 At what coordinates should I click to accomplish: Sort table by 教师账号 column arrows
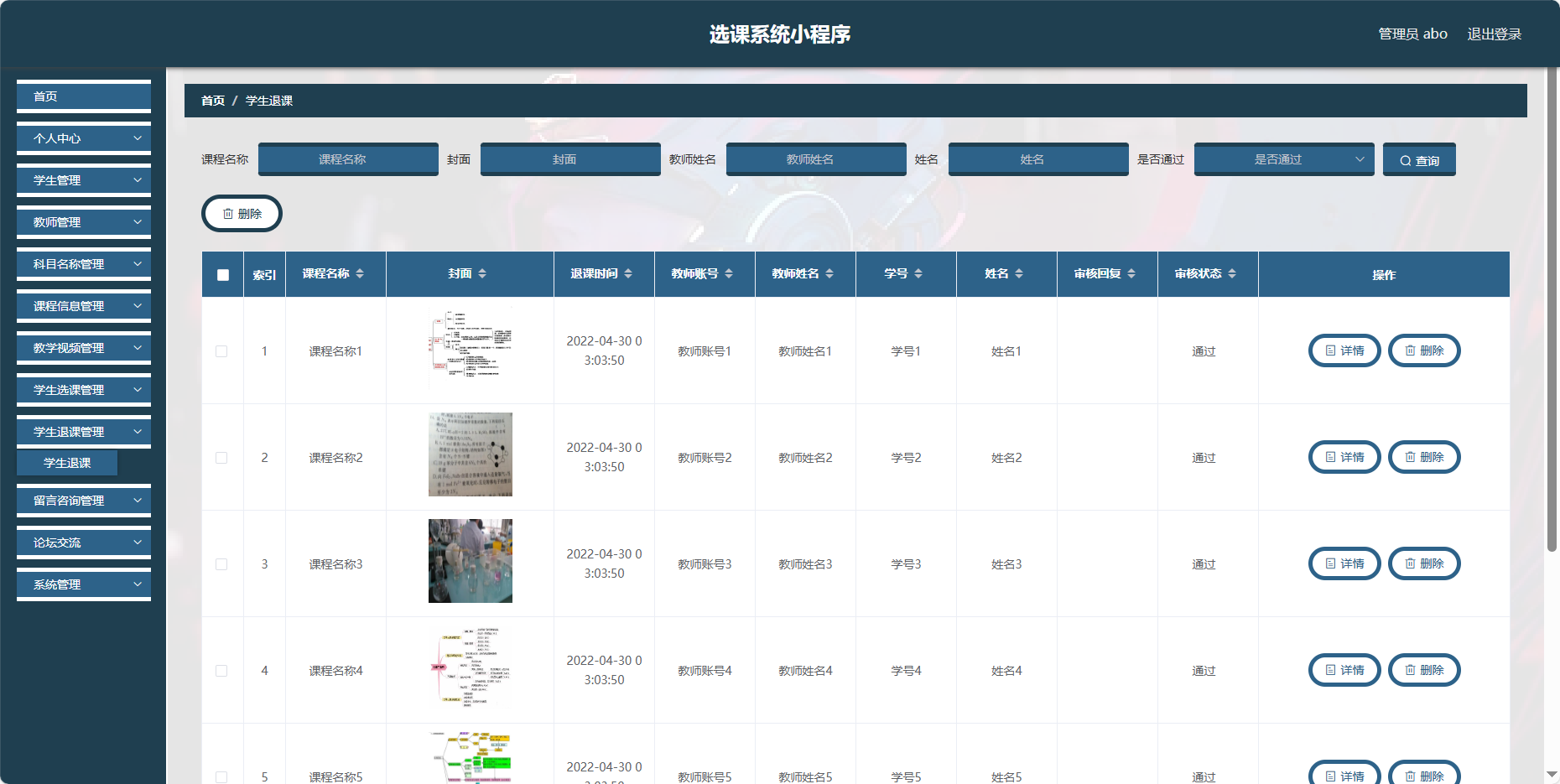(729, 273)
